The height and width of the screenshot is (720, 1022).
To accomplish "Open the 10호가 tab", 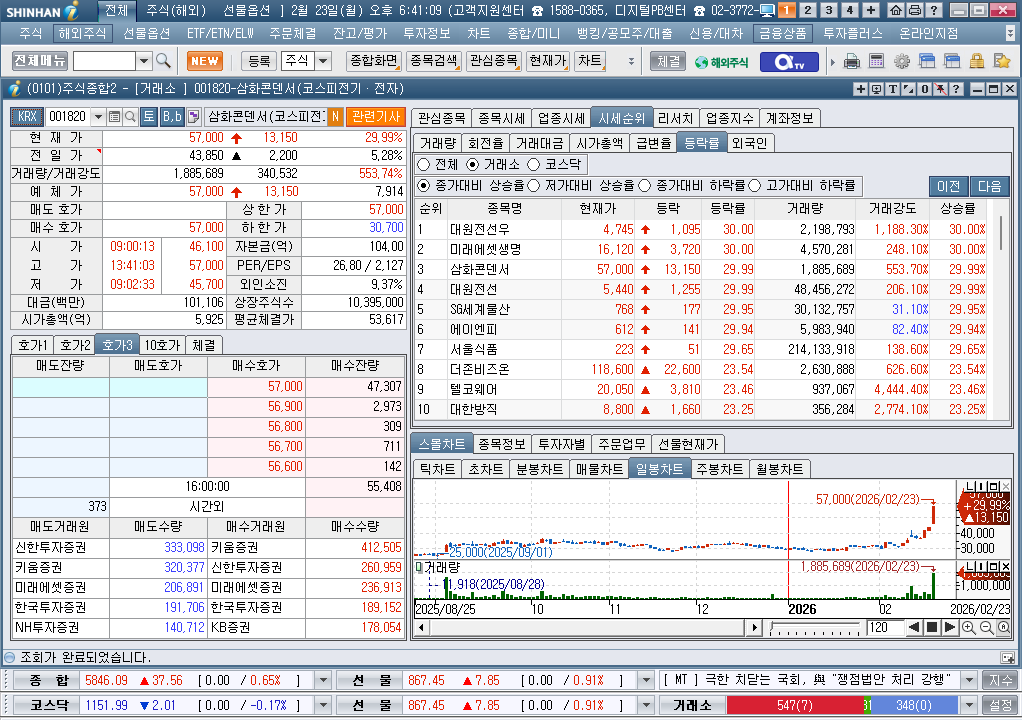I will coord(162,345).
